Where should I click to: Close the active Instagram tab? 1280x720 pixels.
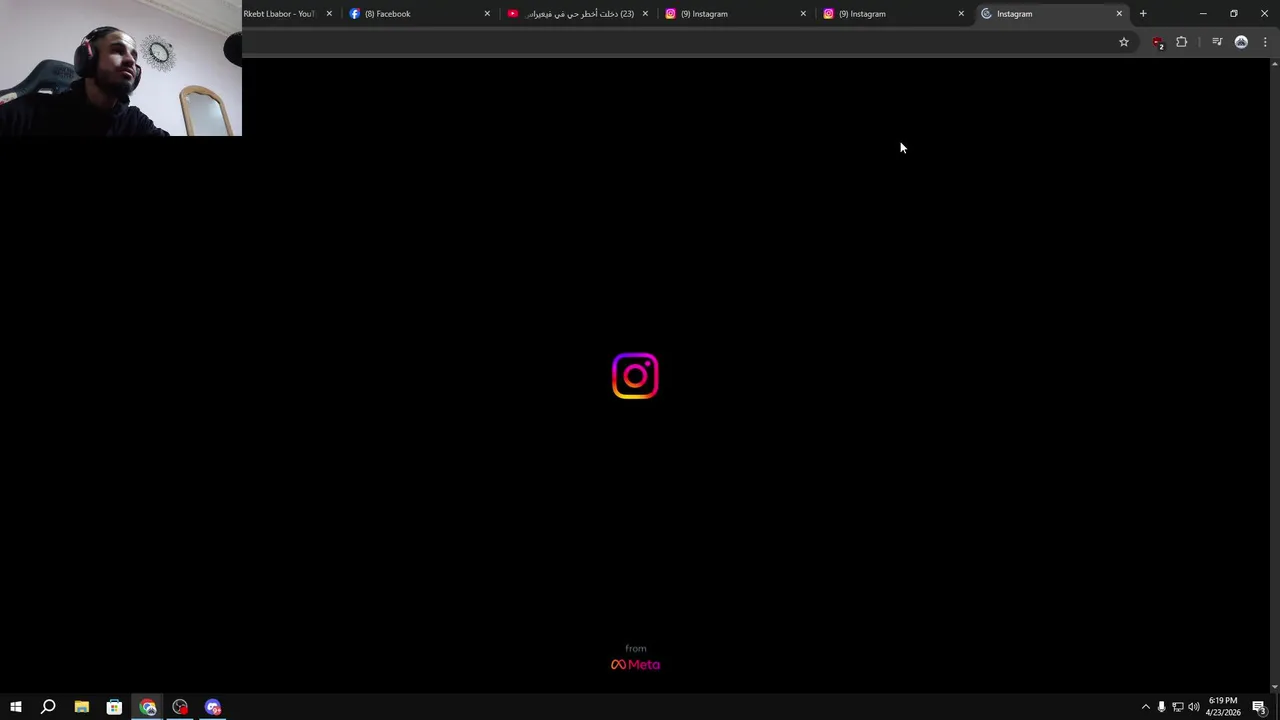(1119, 14)
